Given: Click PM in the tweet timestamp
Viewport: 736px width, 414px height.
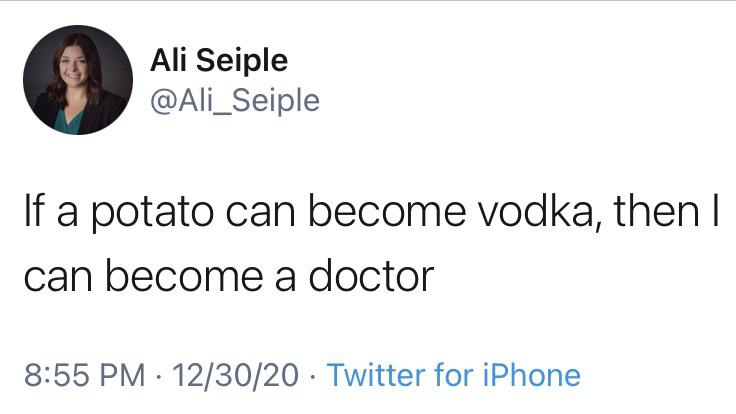Looking at the screenshot, I should 124,375.
